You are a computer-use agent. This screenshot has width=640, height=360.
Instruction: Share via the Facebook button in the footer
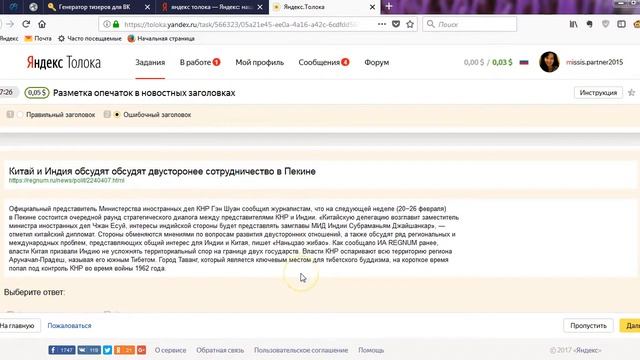[x=62, y=350]
